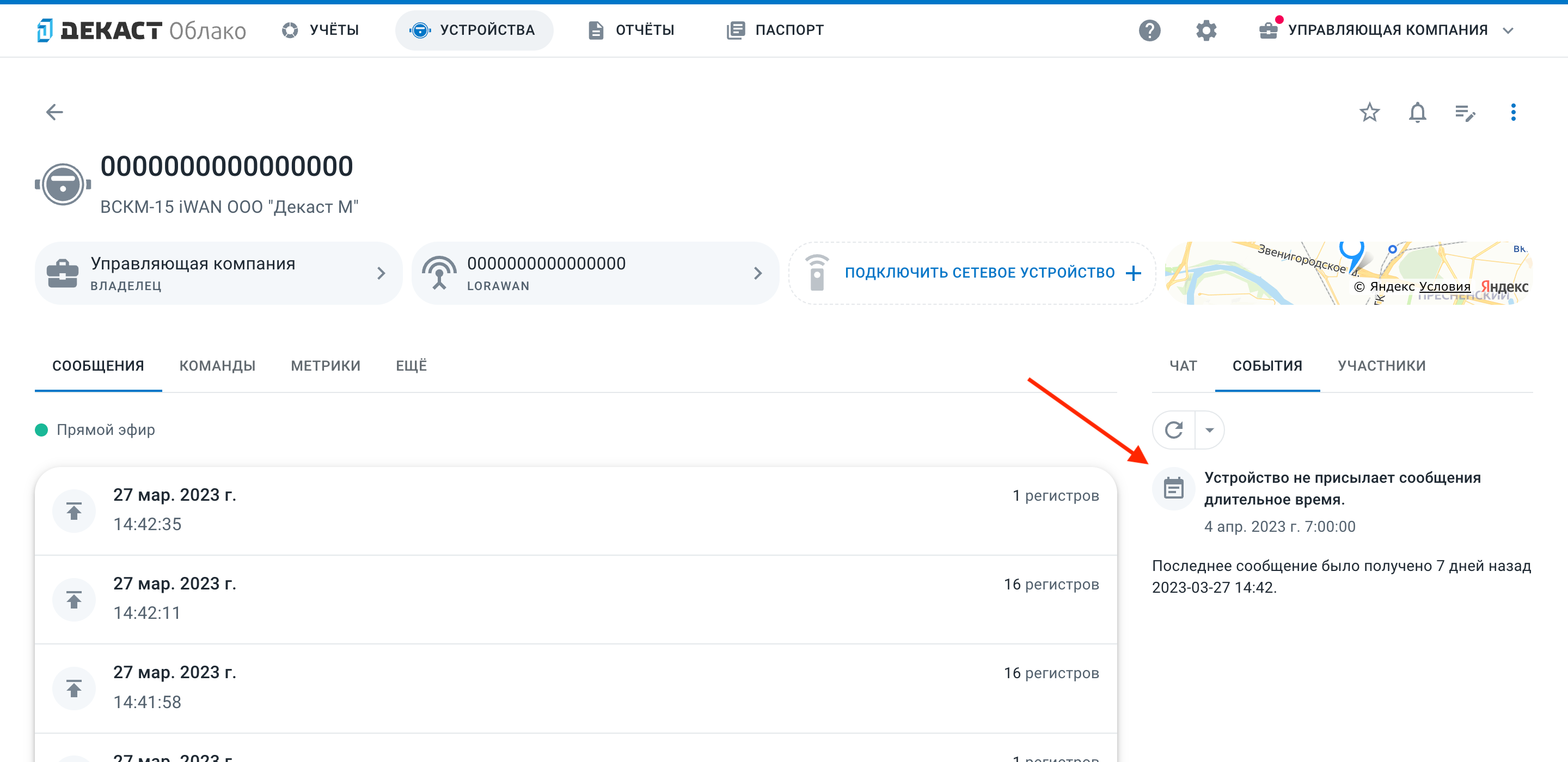Open message from 14:41:58
The width and height of the screenshot is (1568, 762).
pos(575,689)
